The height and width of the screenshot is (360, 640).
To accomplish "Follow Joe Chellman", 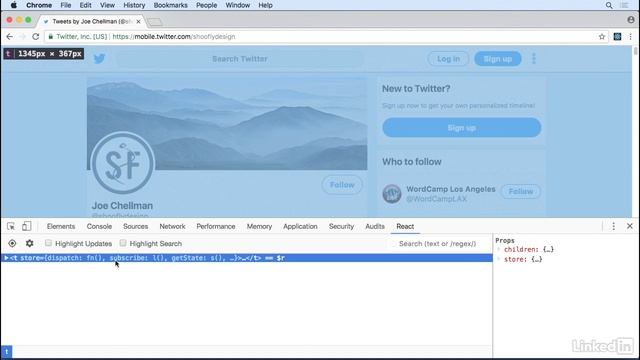I will pyautogui.click(x=342, y=185).
